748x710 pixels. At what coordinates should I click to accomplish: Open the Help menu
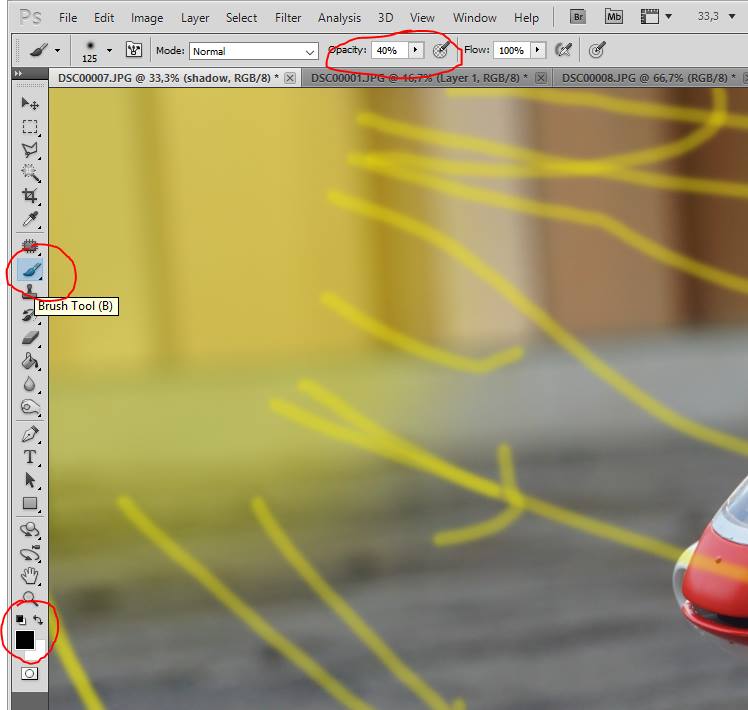pyautogui.click(x=526, y=18)
